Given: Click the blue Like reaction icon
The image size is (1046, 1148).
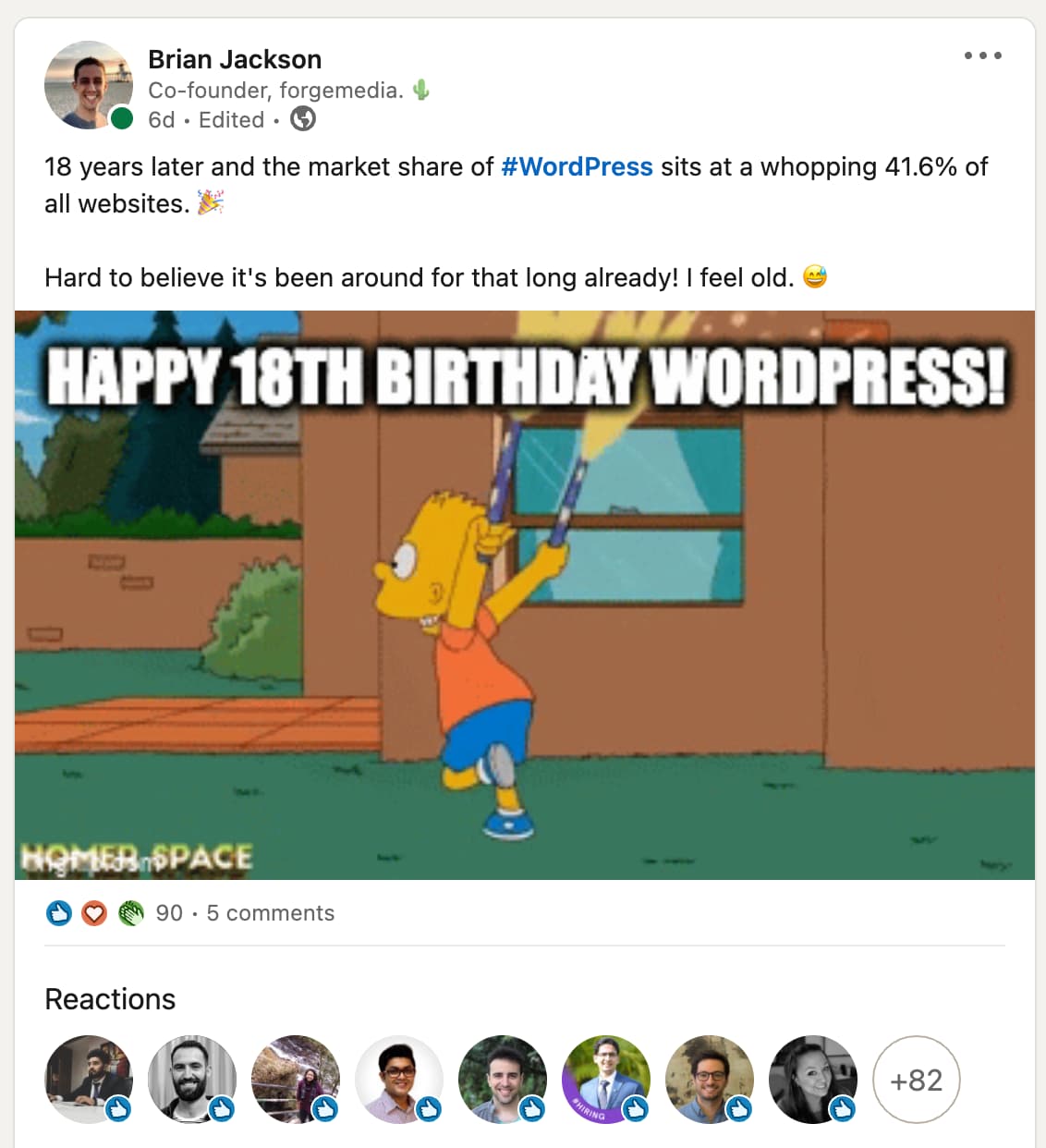Looking at the screenshot, I should (59, 913).
